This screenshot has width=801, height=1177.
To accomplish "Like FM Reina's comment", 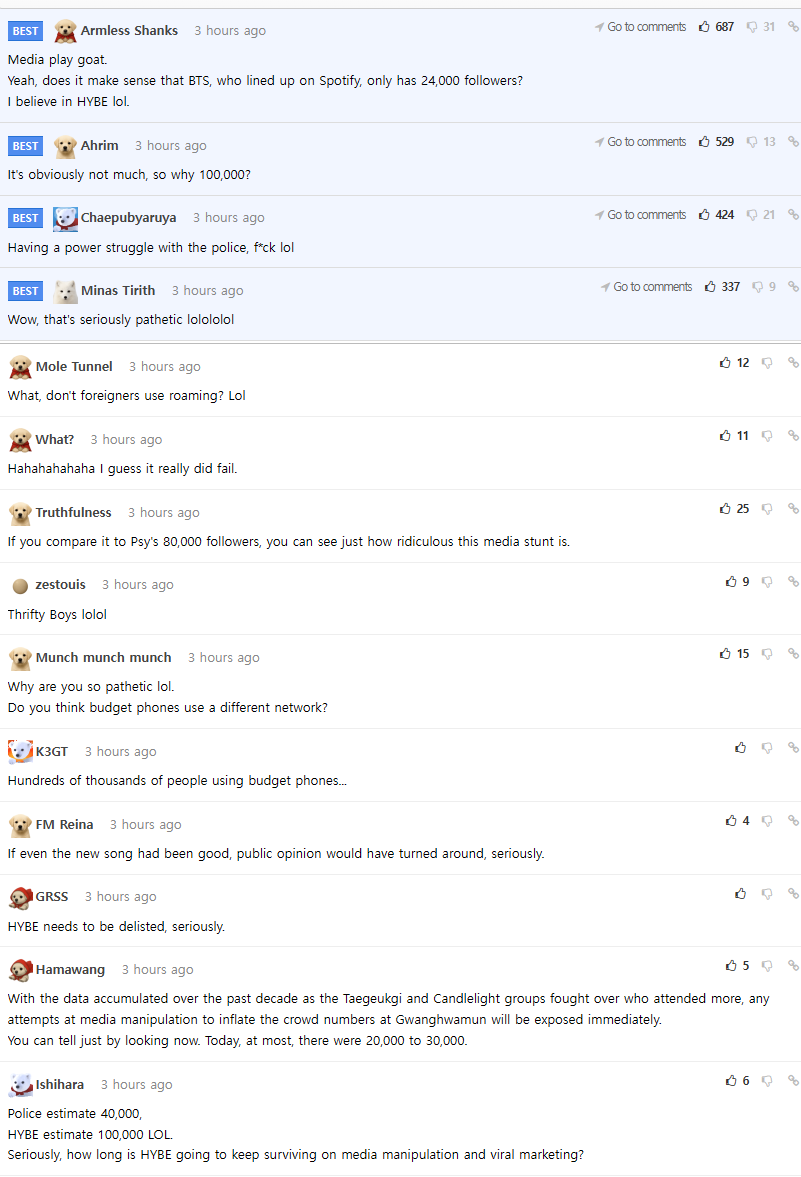I will pyautogui.click(x=731, y=821).
